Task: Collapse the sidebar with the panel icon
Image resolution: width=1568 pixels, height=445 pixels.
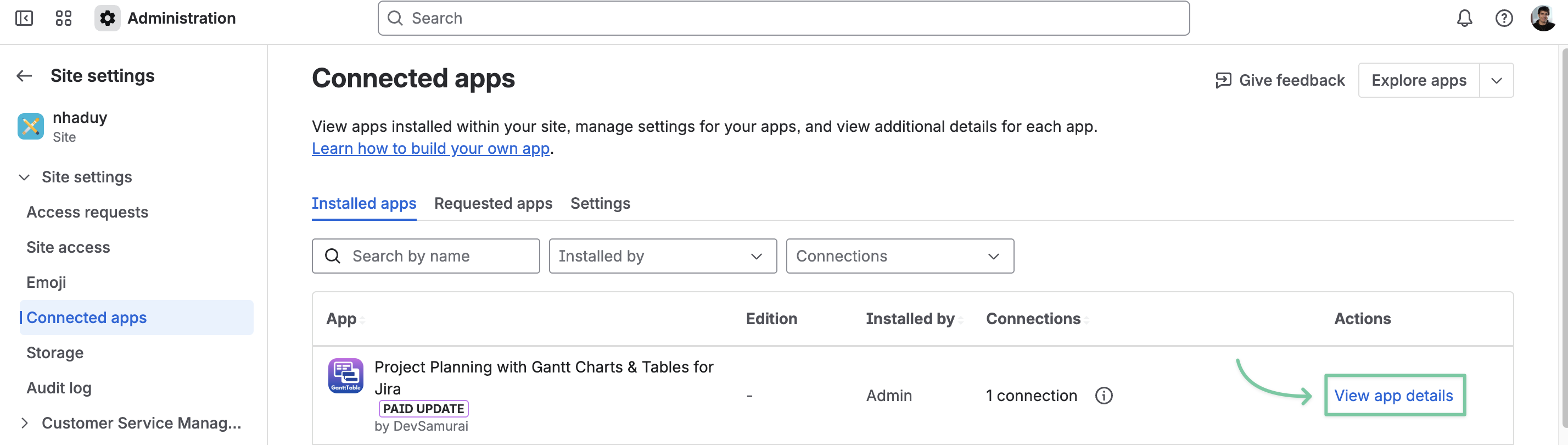Action: click(x=24, y=18)
